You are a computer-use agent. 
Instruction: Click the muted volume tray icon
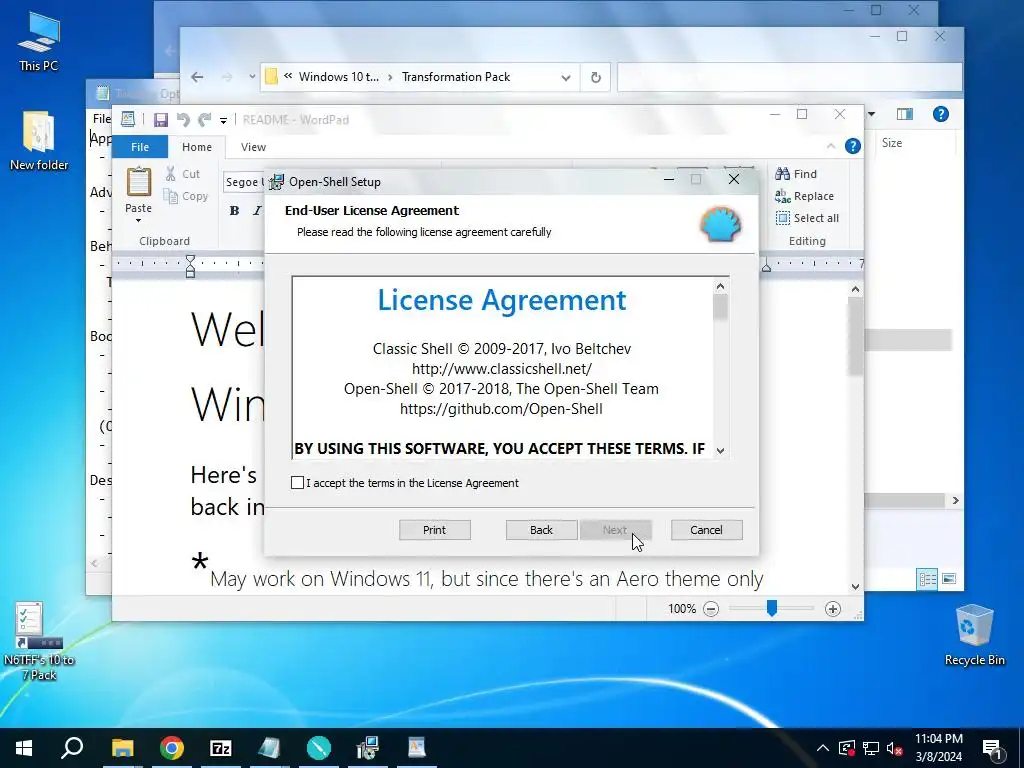[895, 748]
